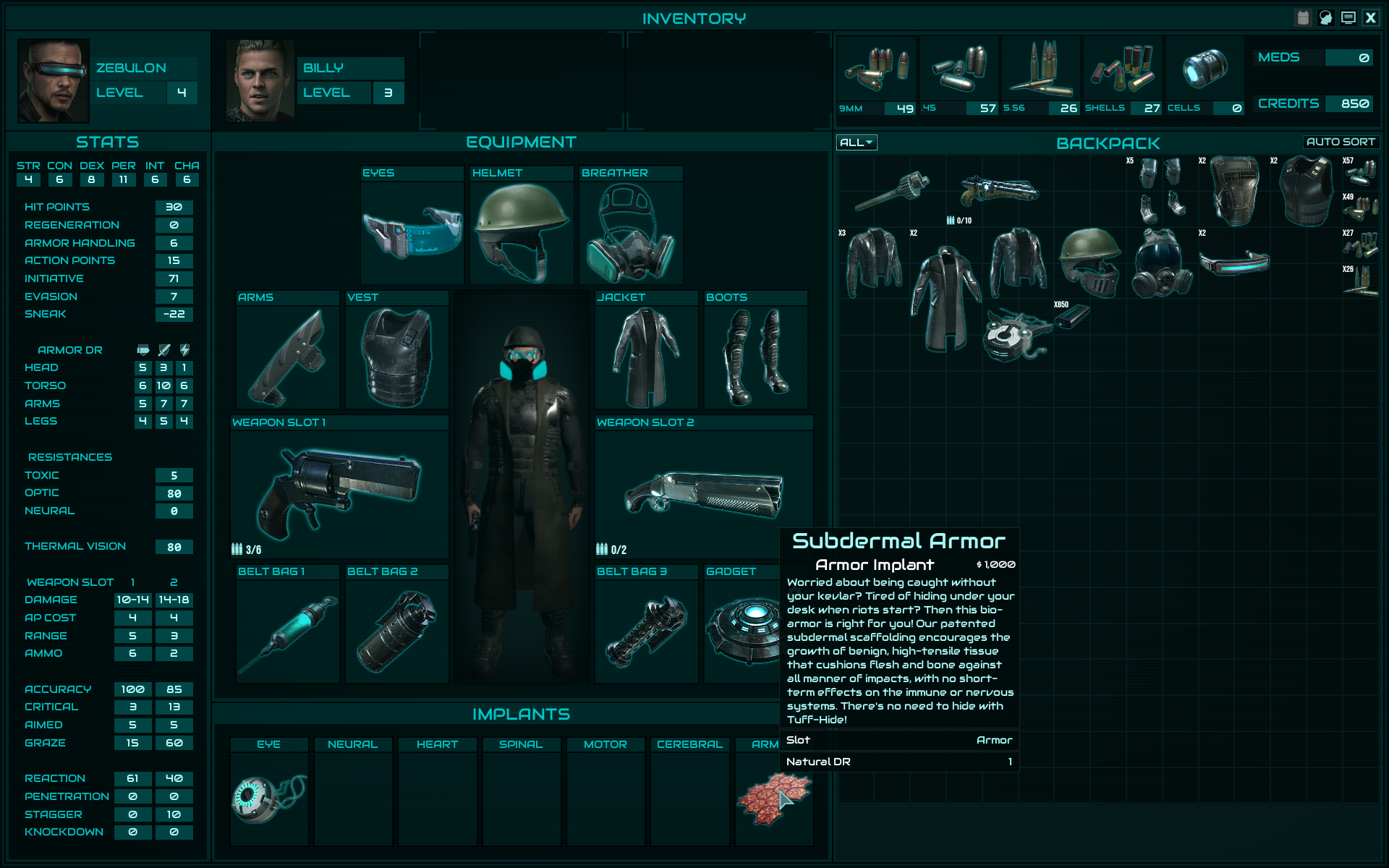Click the empty Neural implant slot

(352, 797)
